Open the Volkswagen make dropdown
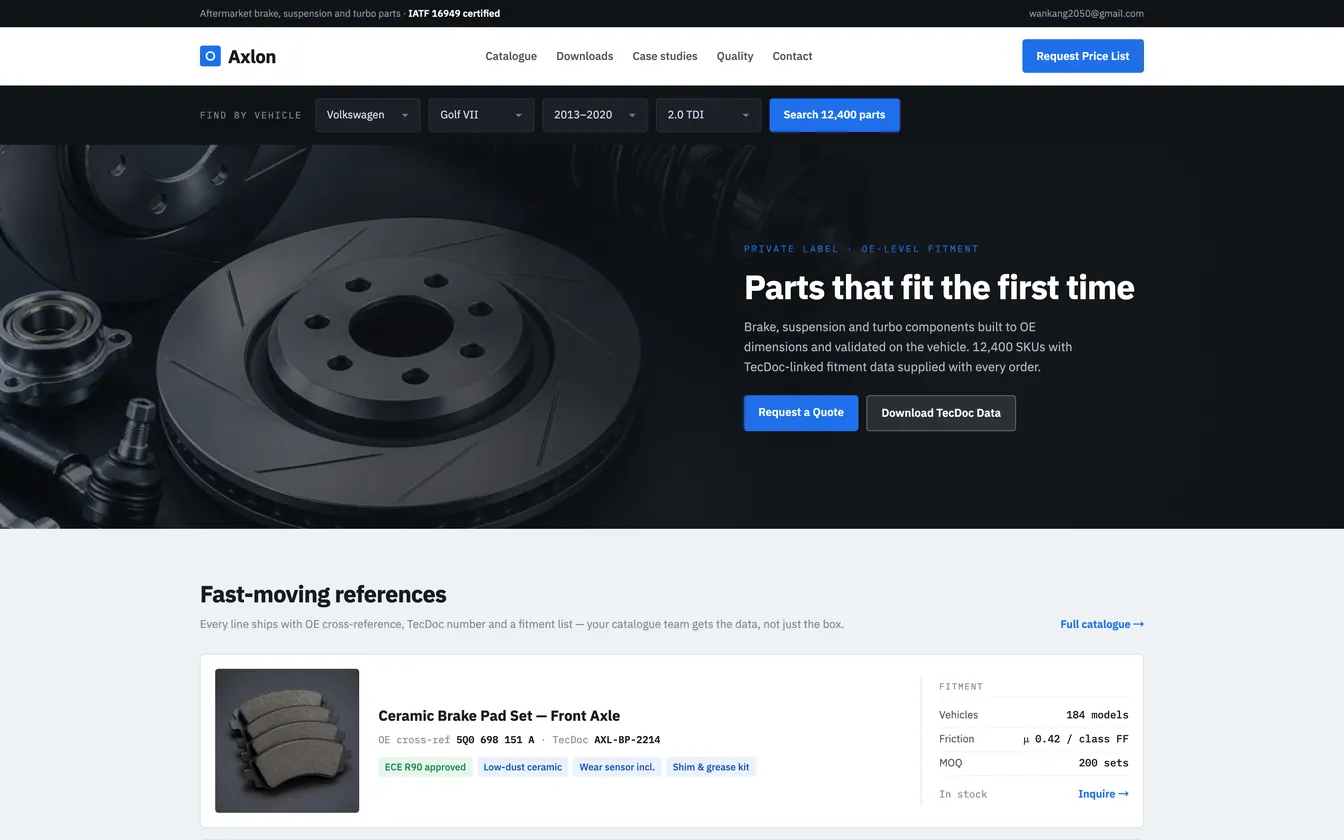1344x840 pixels. click(368, 115)
